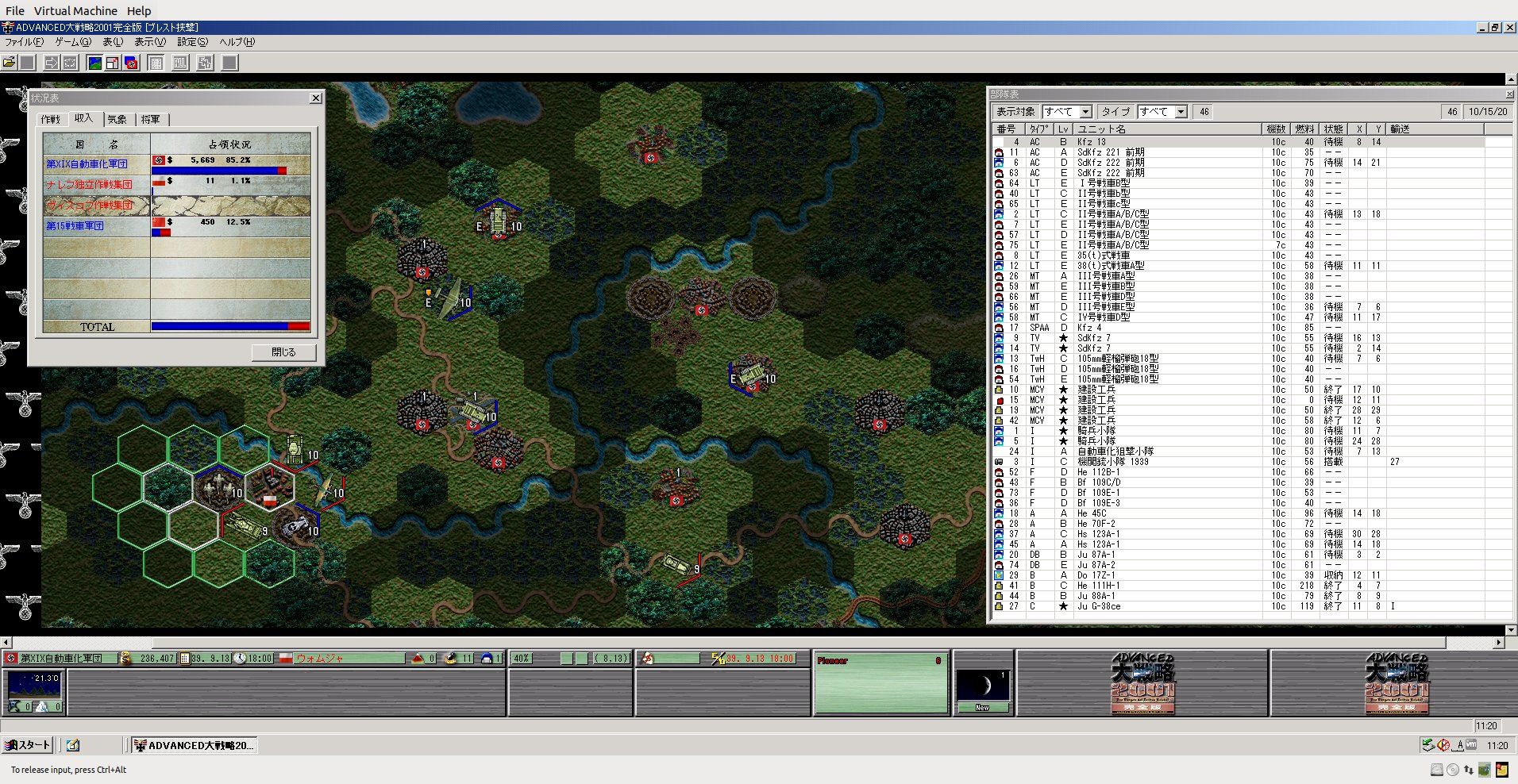The image size is (1518, 784).
Task: Expand the 表示対象 dropdown
Action: [x=1085, y=112]
